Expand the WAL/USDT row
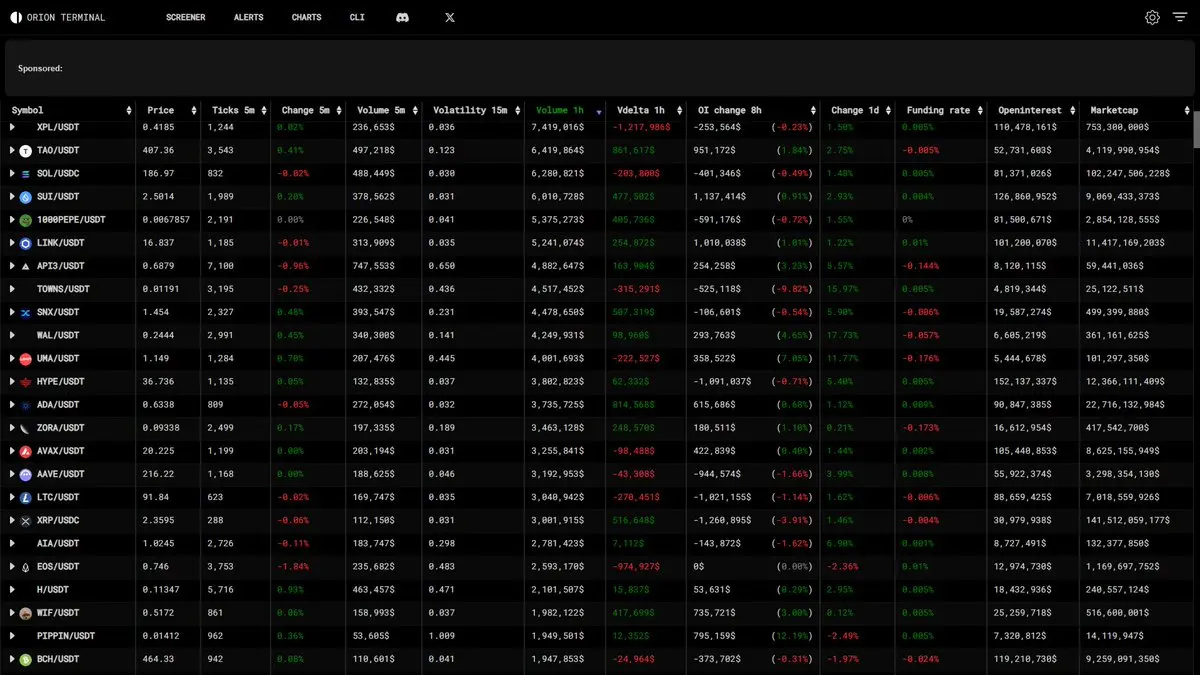 12,335
